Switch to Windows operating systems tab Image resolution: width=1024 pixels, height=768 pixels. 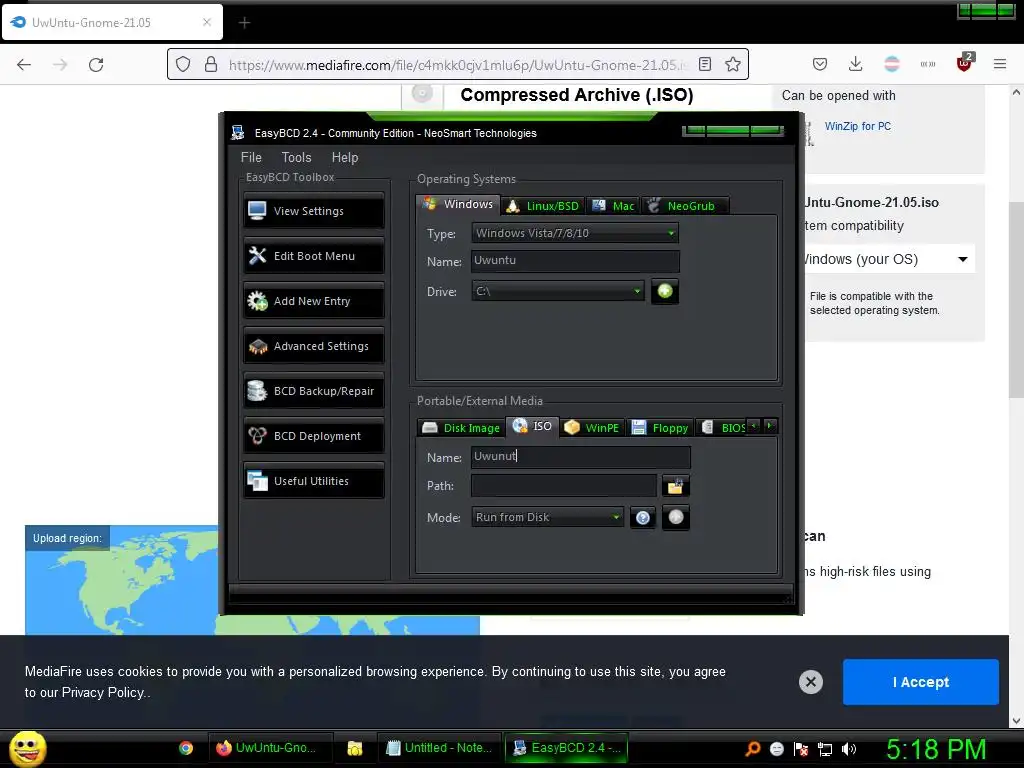(458, 204)
